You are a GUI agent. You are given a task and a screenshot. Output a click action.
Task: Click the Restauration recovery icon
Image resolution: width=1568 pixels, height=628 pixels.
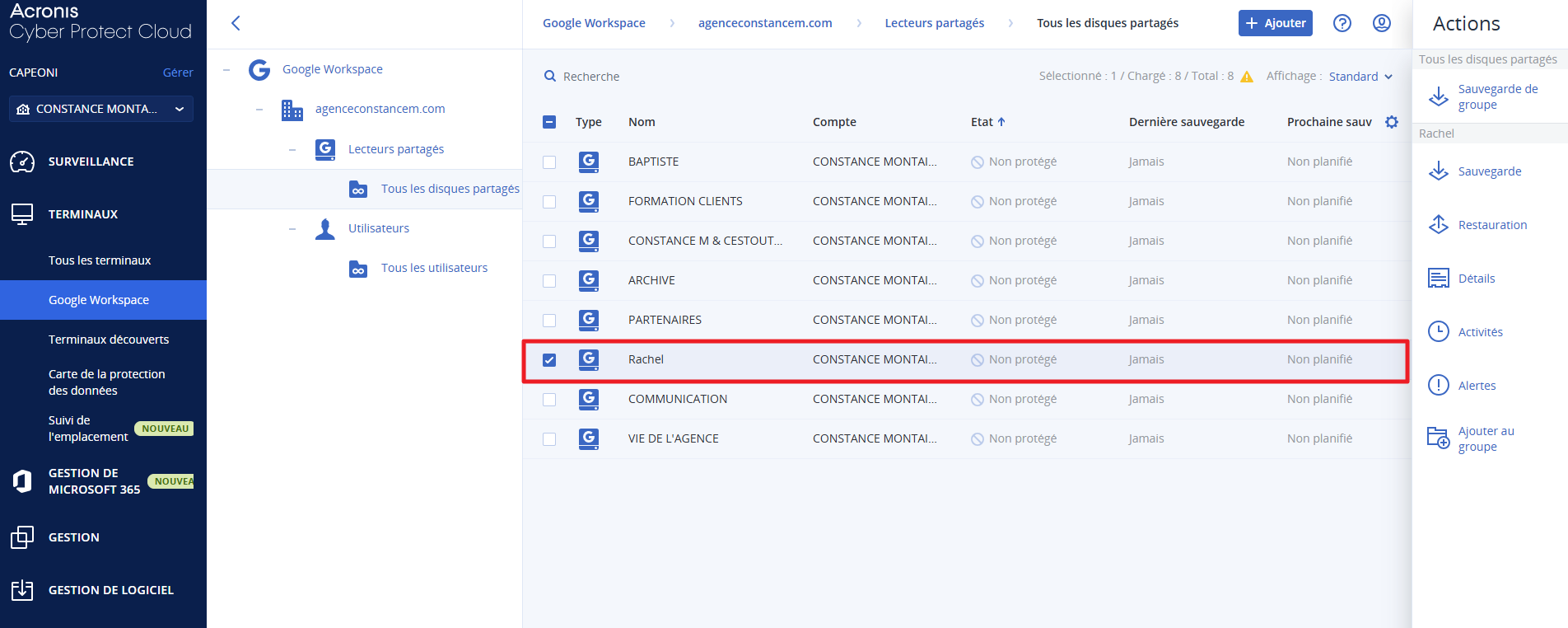point(1439,225)
